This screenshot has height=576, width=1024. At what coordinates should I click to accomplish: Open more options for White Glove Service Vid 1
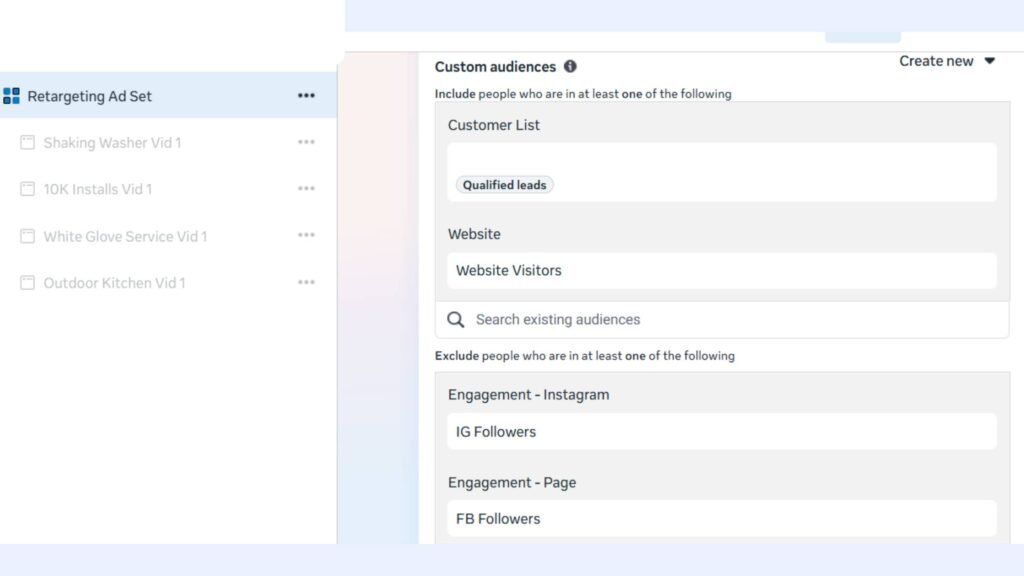(x=306, y=236)
